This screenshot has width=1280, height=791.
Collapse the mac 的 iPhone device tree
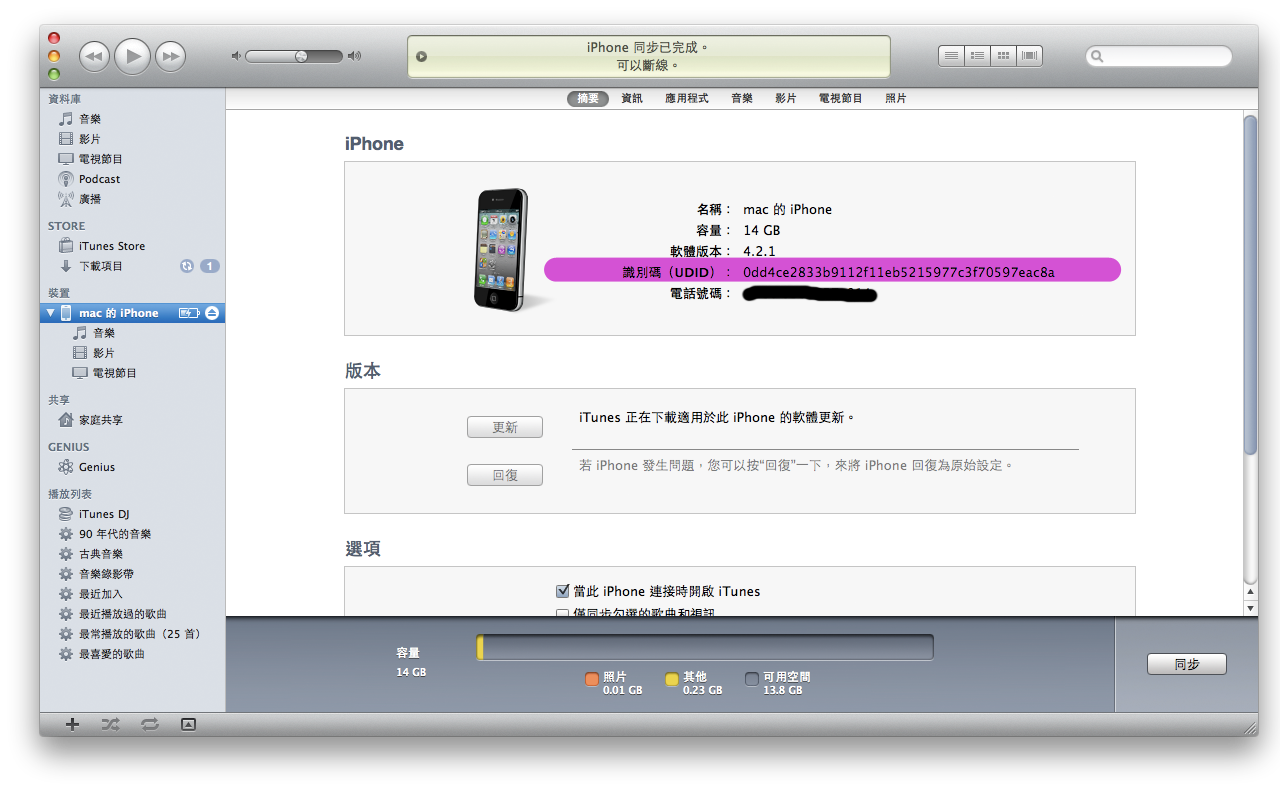pos(51,313)
